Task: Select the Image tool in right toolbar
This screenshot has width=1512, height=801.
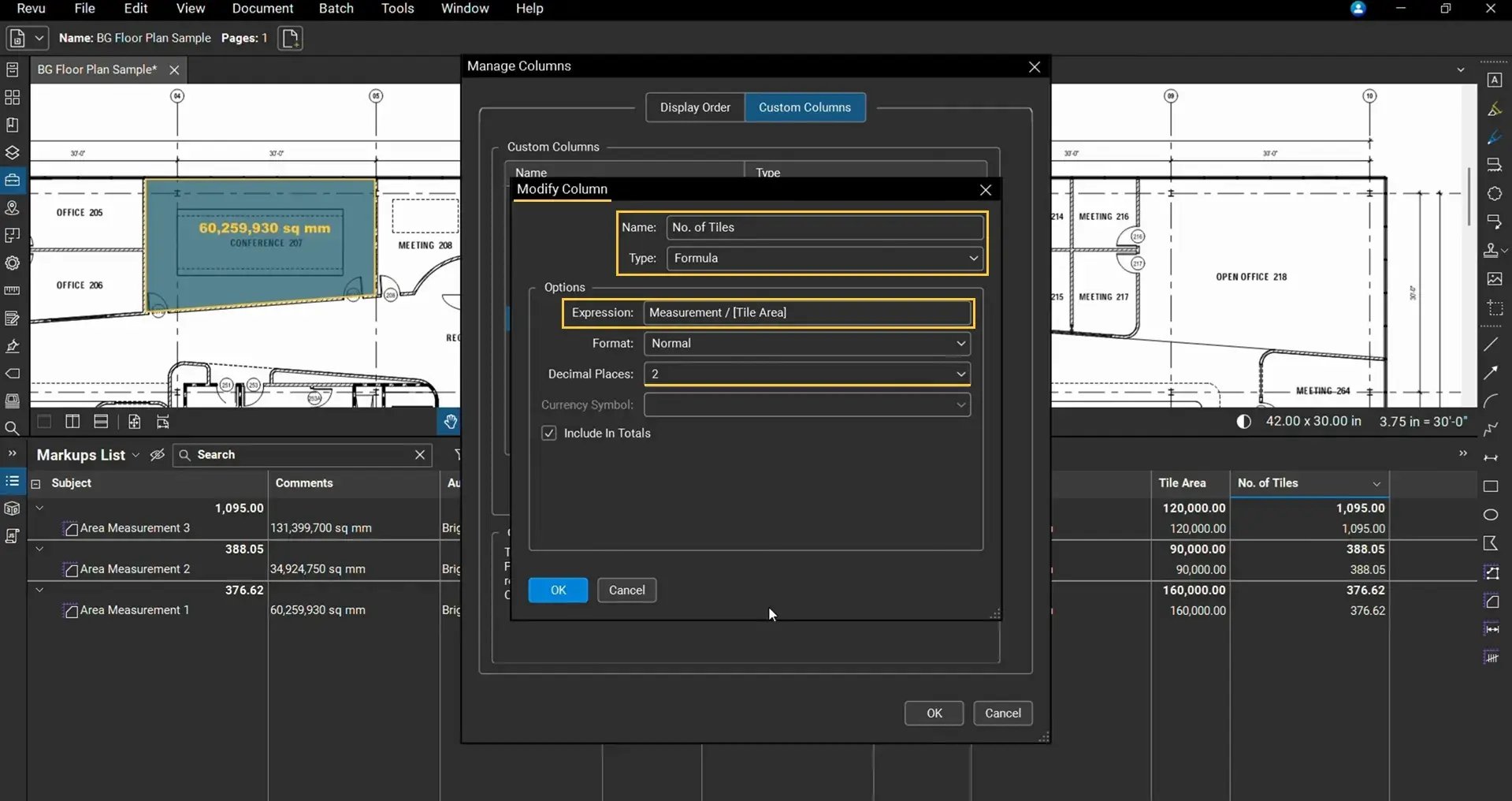Action: (x=1494, y=279)
